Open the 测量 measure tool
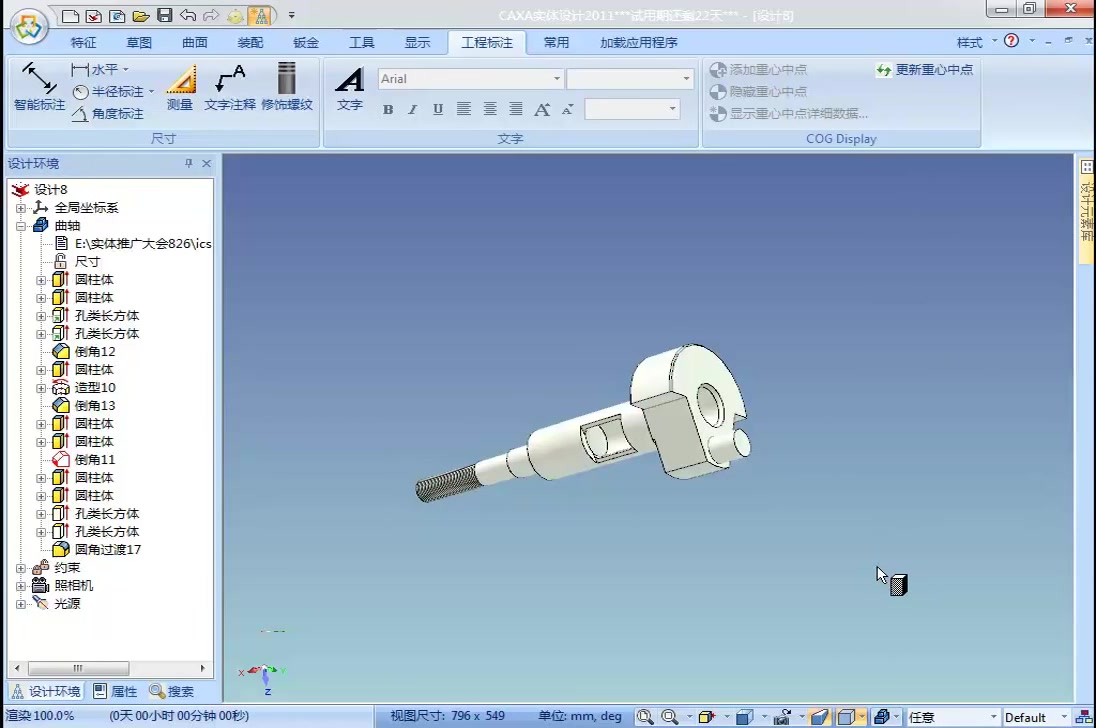 tap(180, 87)
